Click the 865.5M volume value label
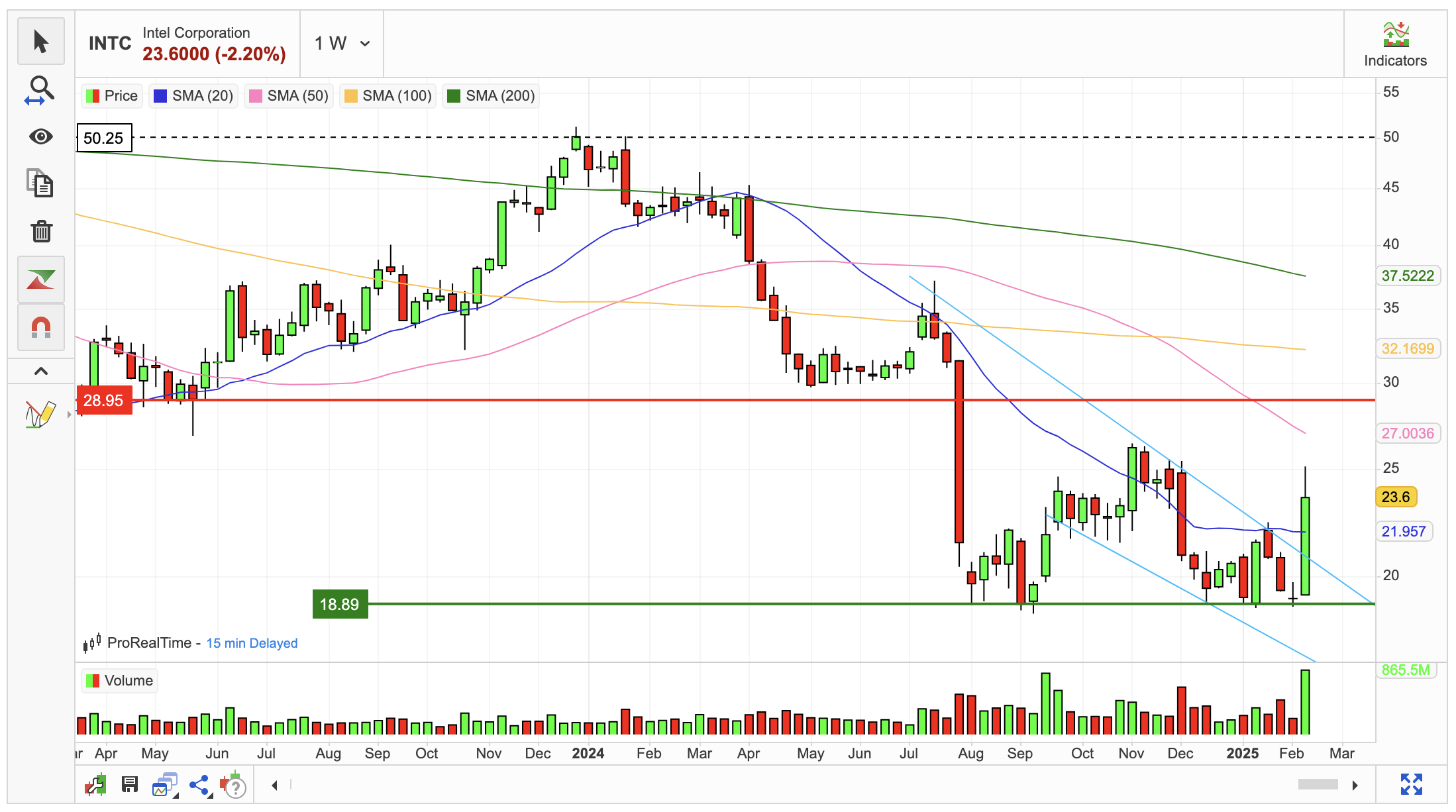 [x=1406, y=670]
